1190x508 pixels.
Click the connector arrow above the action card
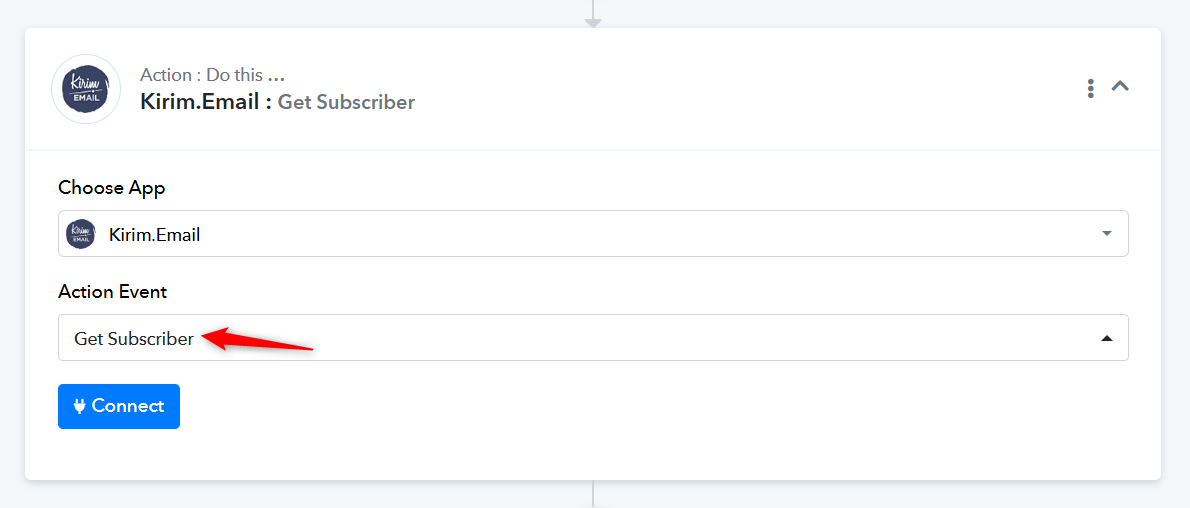[x=593, y=15]
